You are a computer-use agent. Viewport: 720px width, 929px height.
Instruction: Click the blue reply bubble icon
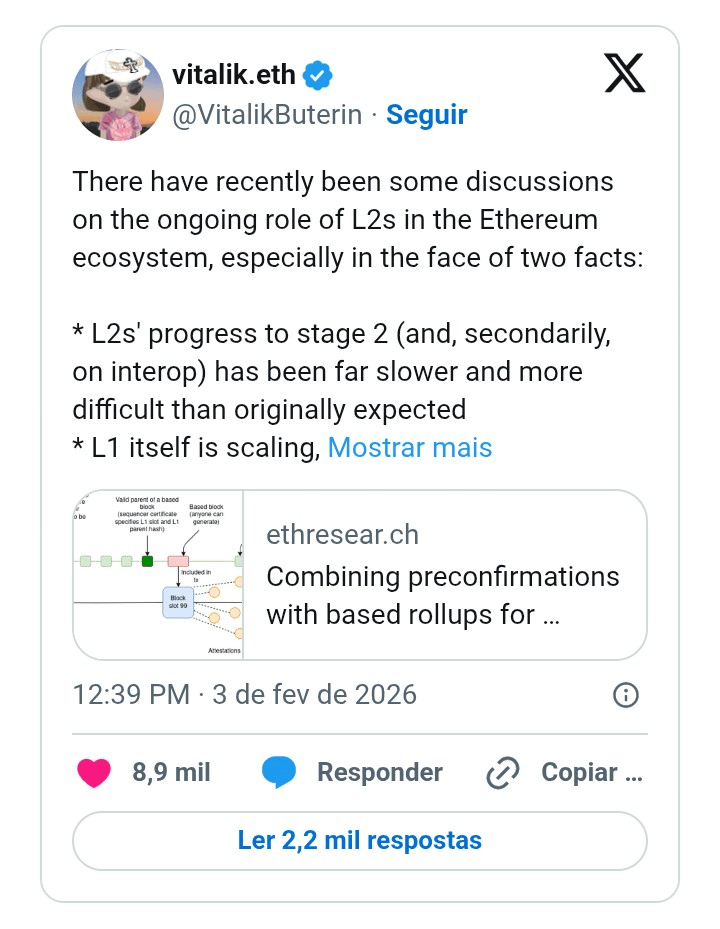click(x=279, y=772)
